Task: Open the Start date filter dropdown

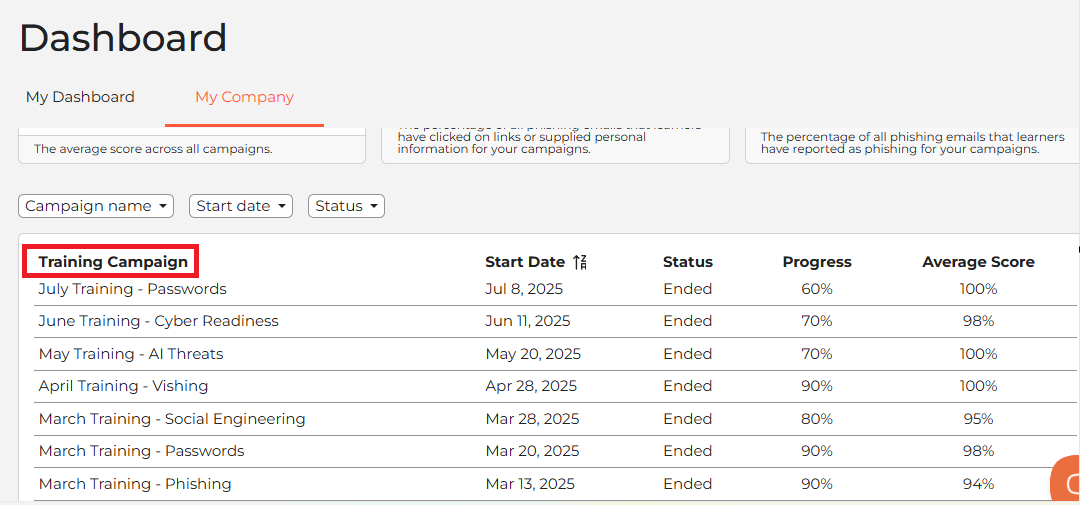Action: coord(241,206)
